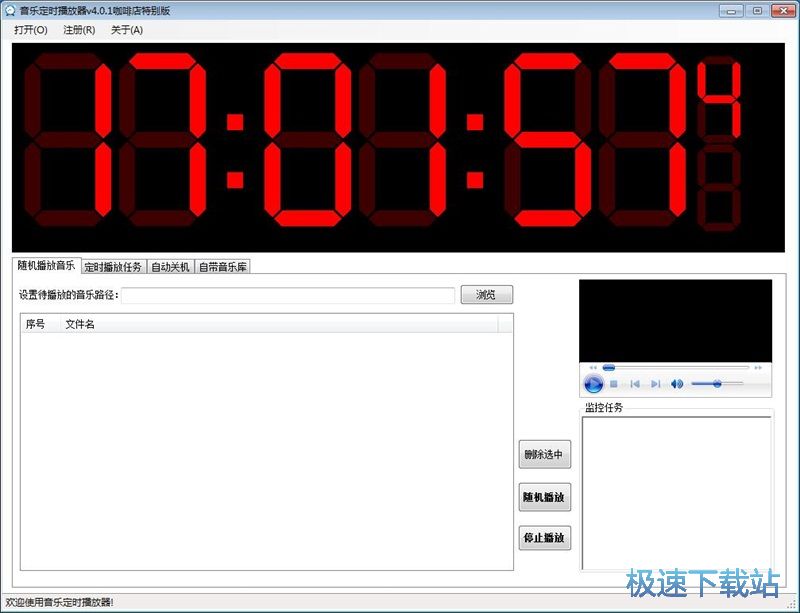This screenshot has width=800, height=613.
Task: Select the Next track icon
Action: click(x=656, y=383)
